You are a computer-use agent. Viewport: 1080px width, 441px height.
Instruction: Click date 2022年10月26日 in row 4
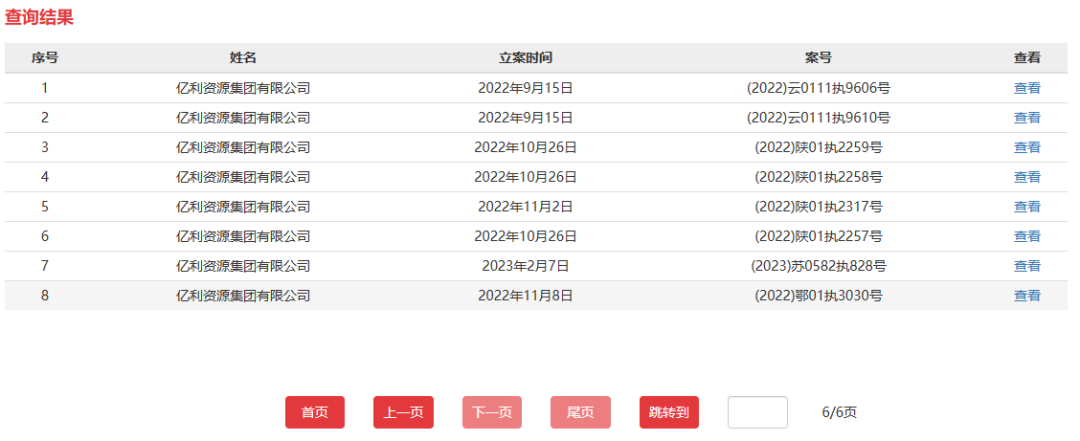pos(526,177)
